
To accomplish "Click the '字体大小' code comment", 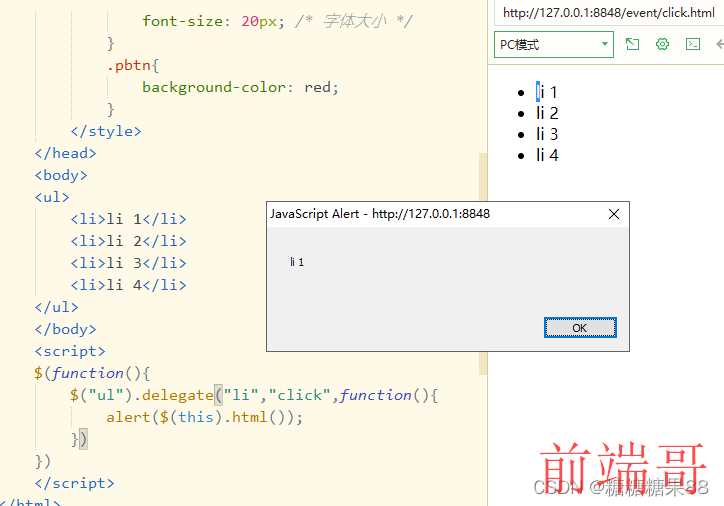I will 354,21.
